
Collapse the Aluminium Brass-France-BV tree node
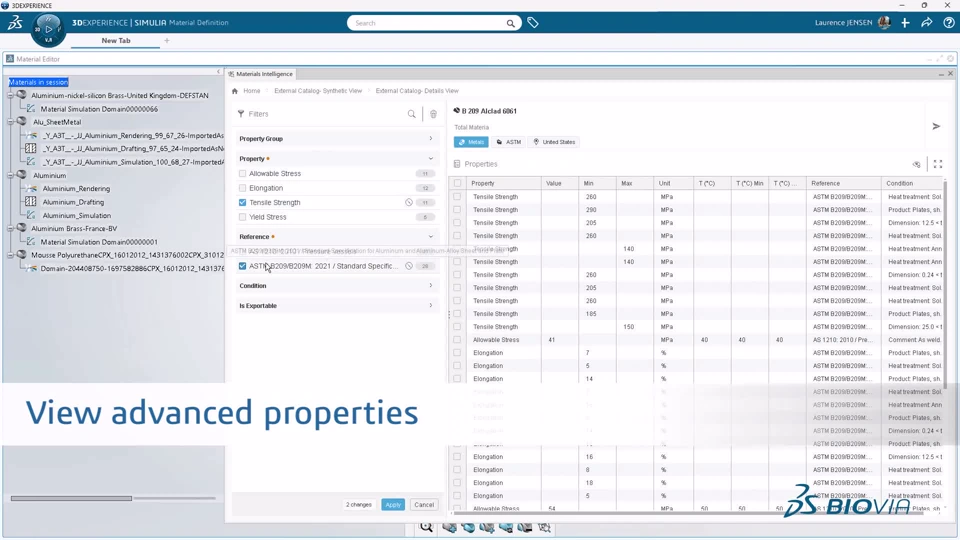[10, 228]
